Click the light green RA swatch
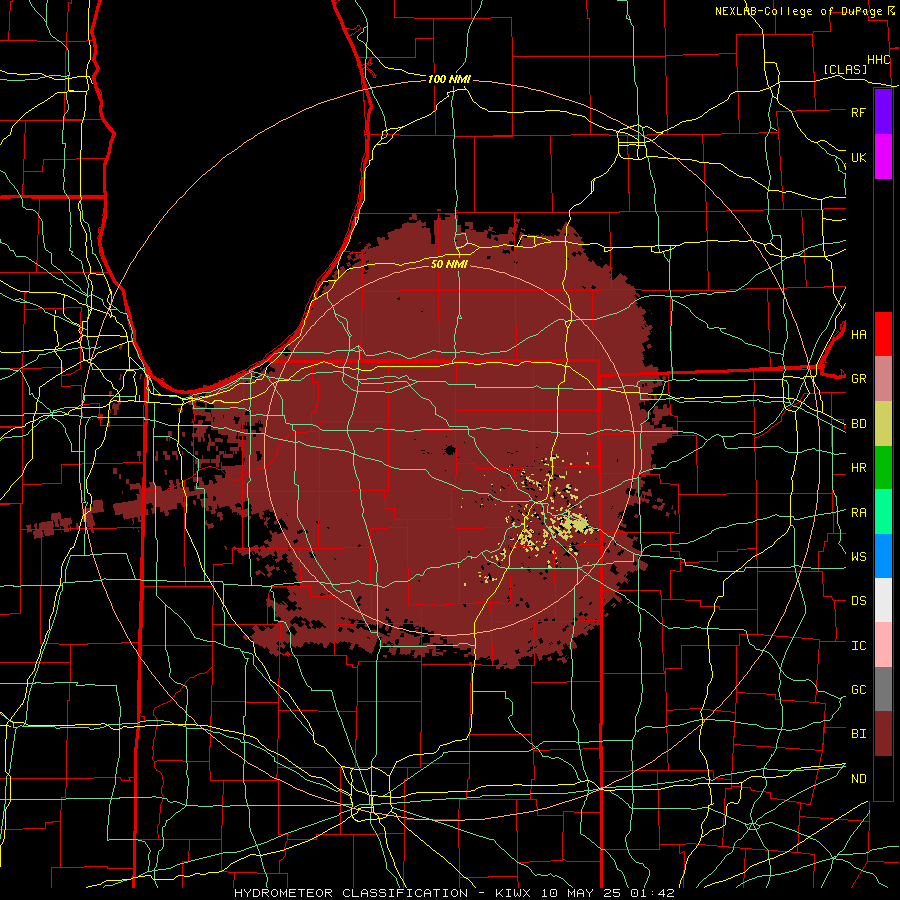Image resolution: width=900 pixels, height=900 pixels. 883,512
